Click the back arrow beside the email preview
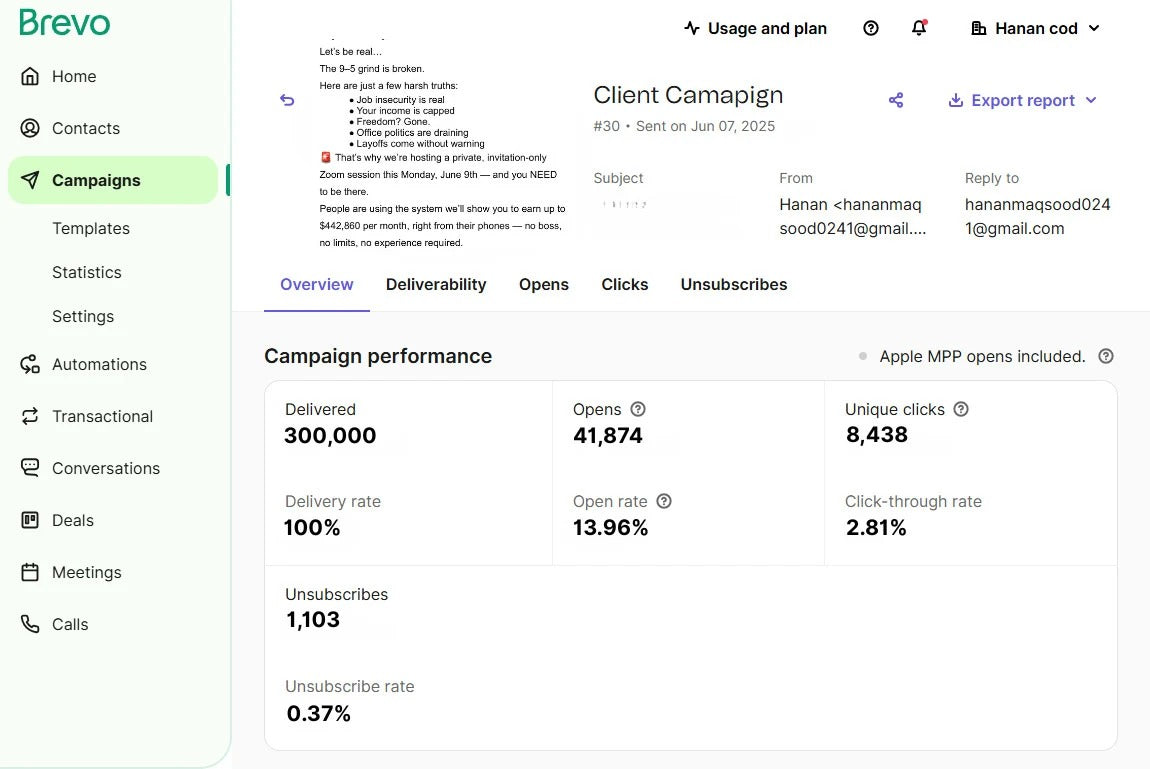Image resolution: width=1150 pixels, height=769 pixels. pos(287,100)
